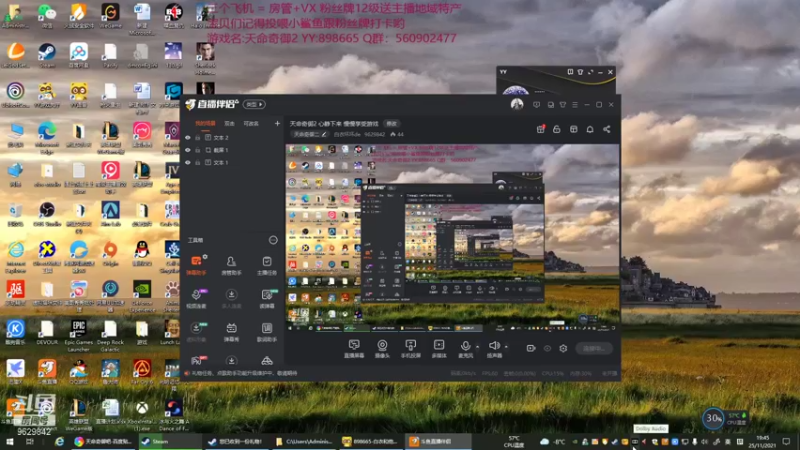Click the padlock icon above preview
The image size is (800, 450).
[557, 129]
